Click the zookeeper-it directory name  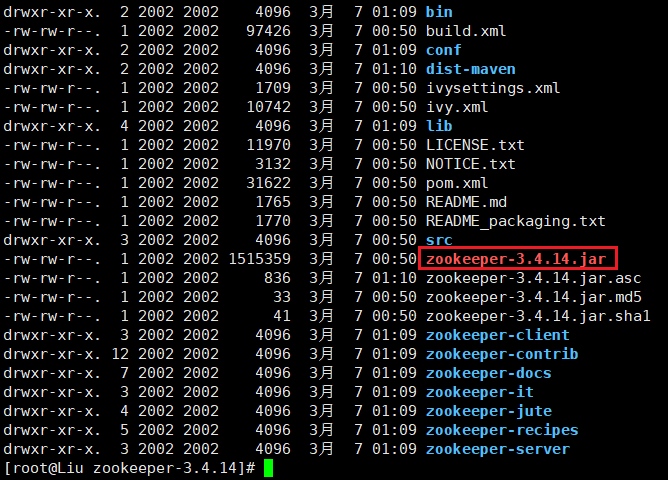tap(480, 392)
